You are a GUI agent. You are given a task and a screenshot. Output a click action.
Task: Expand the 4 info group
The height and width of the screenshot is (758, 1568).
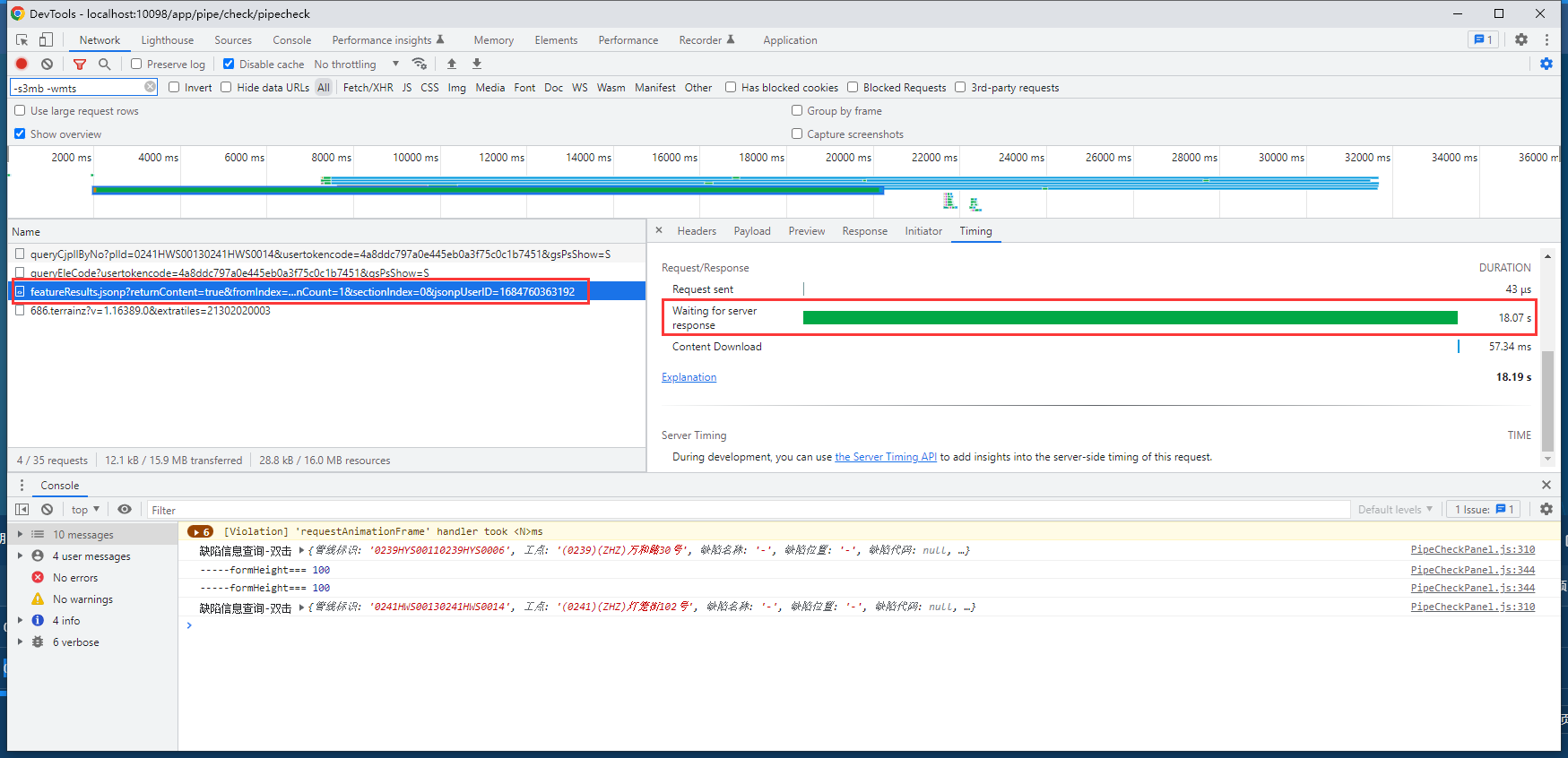(x=20, y=620)
